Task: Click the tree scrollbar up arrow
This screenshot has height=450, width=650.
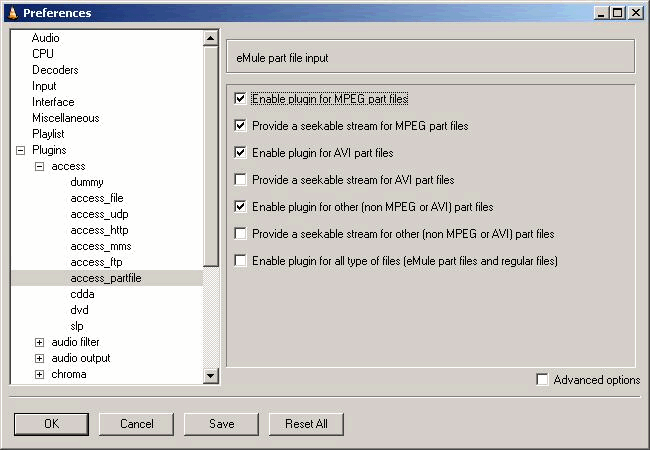Action: point(211,38)
